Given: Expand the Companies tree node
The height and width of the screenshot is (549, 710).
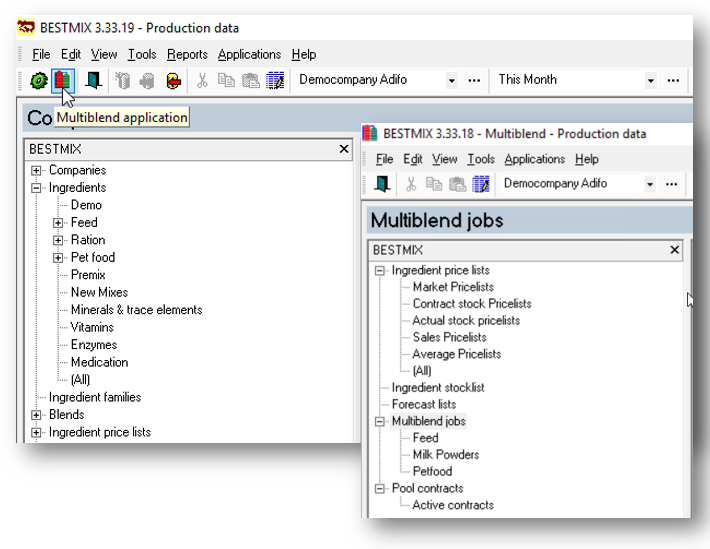Looking at the screenshot, I should tap(36, 170).
